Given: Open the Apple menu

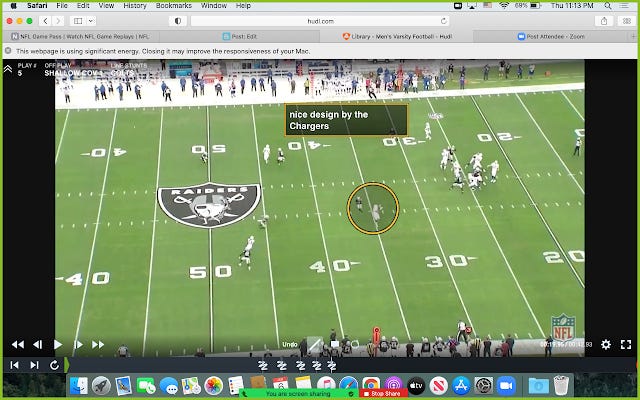Looking at the screenshot, I should (13, 6).
